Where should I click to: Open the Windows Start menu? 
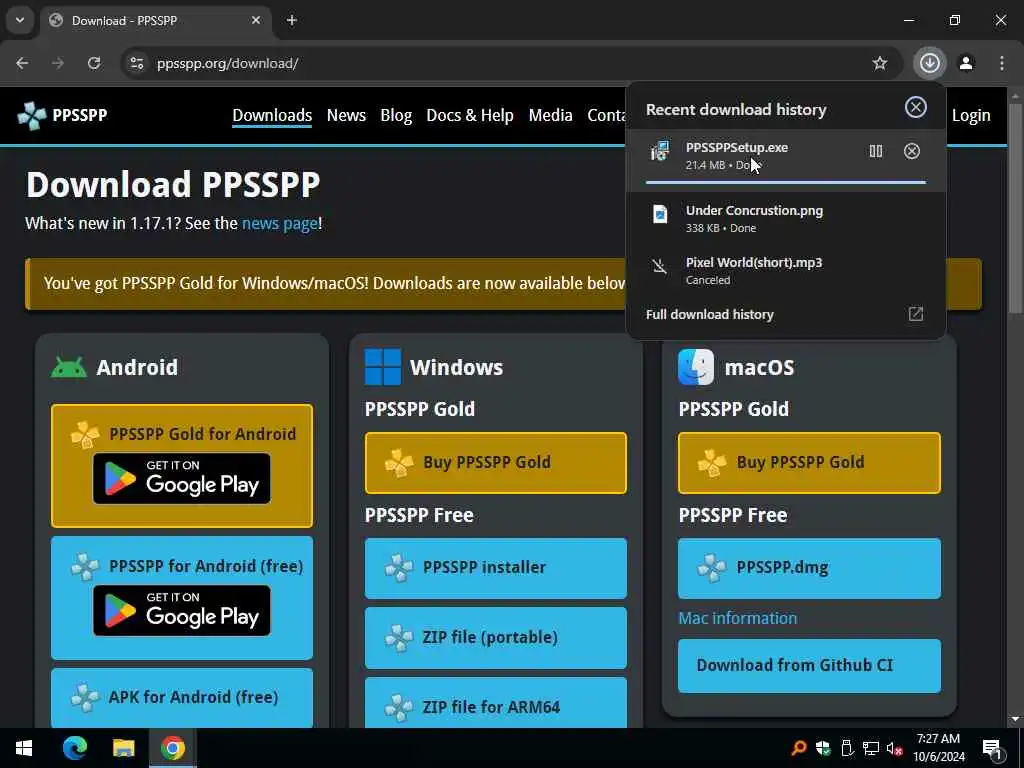[x=24, y=748]
